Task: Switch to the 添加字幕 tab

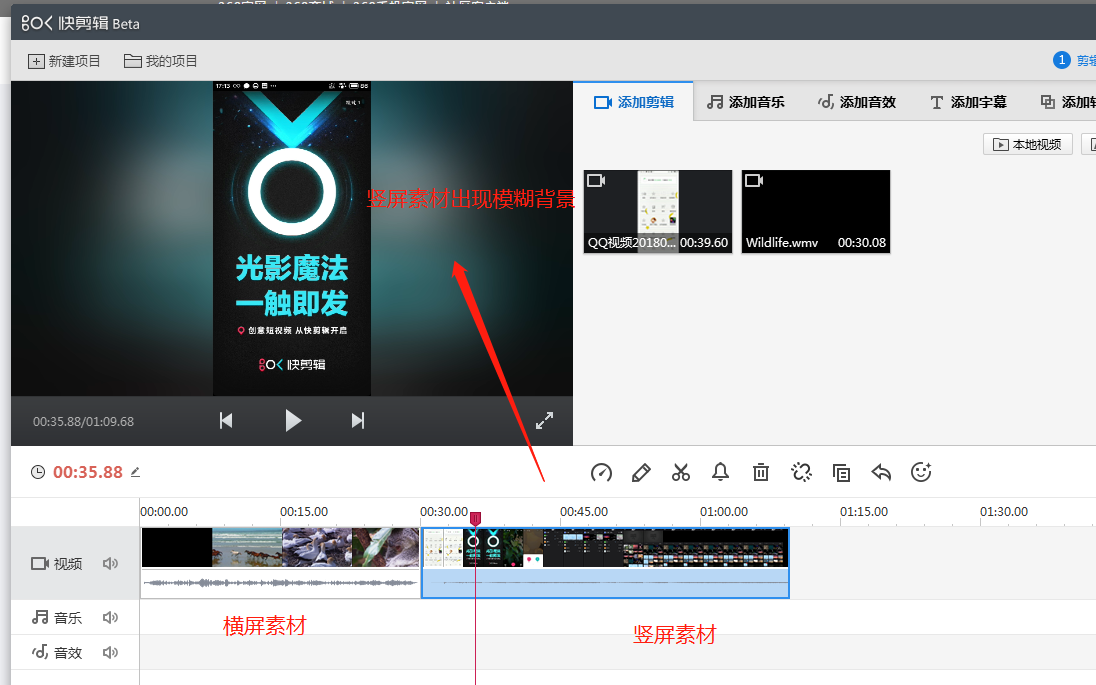Action: tap(968, 102)
